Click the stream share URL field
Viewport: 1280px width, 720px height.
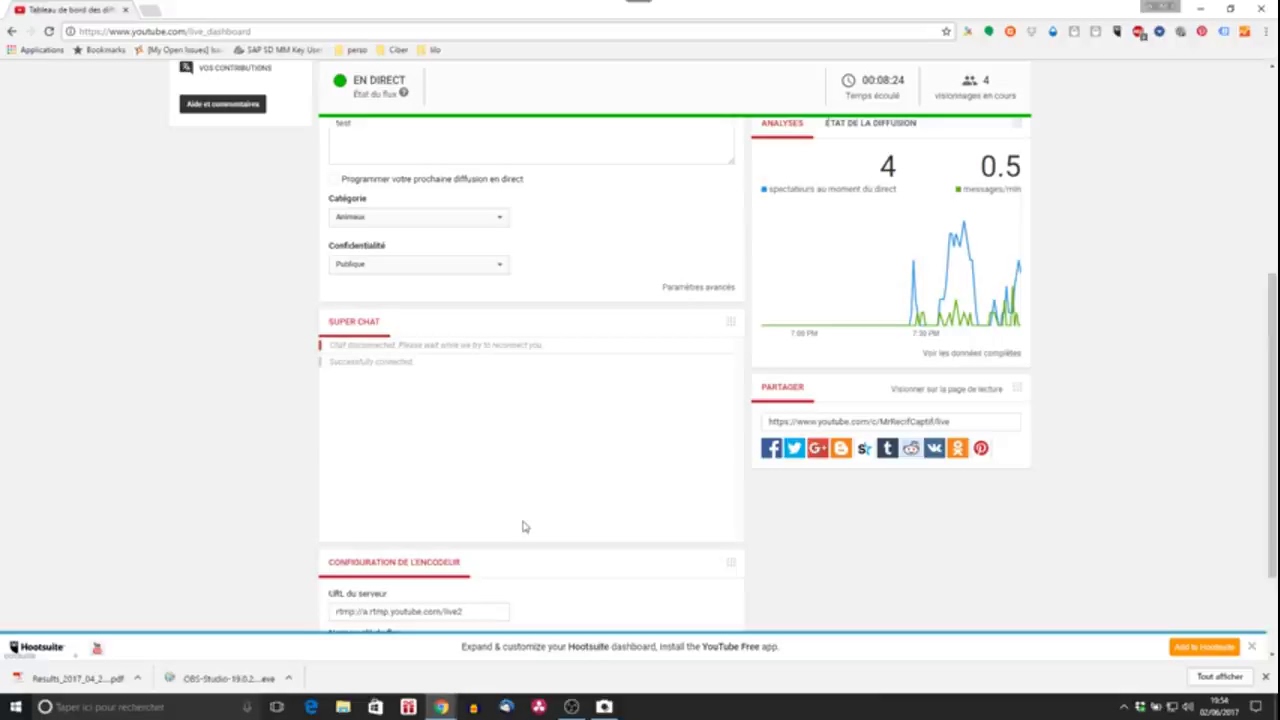[891, 422]
